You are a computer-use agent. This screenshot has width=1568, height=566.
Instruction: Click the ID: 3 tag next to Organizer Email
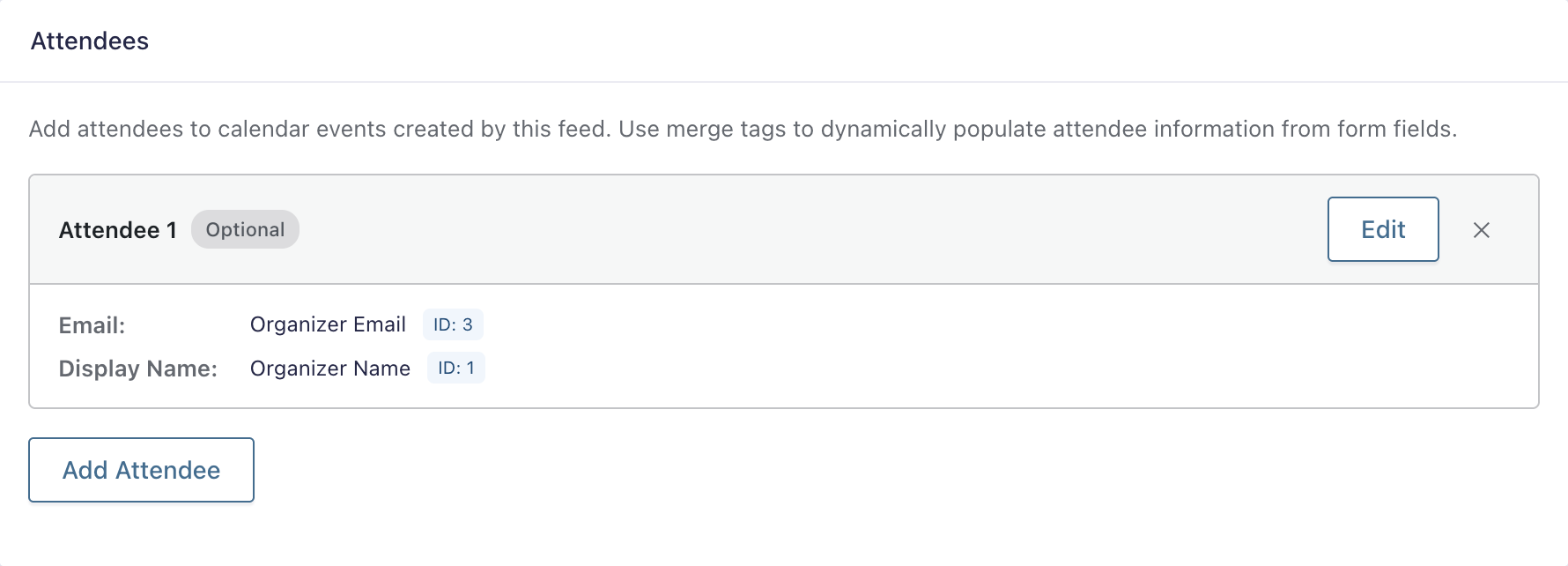tap(453, 324)
